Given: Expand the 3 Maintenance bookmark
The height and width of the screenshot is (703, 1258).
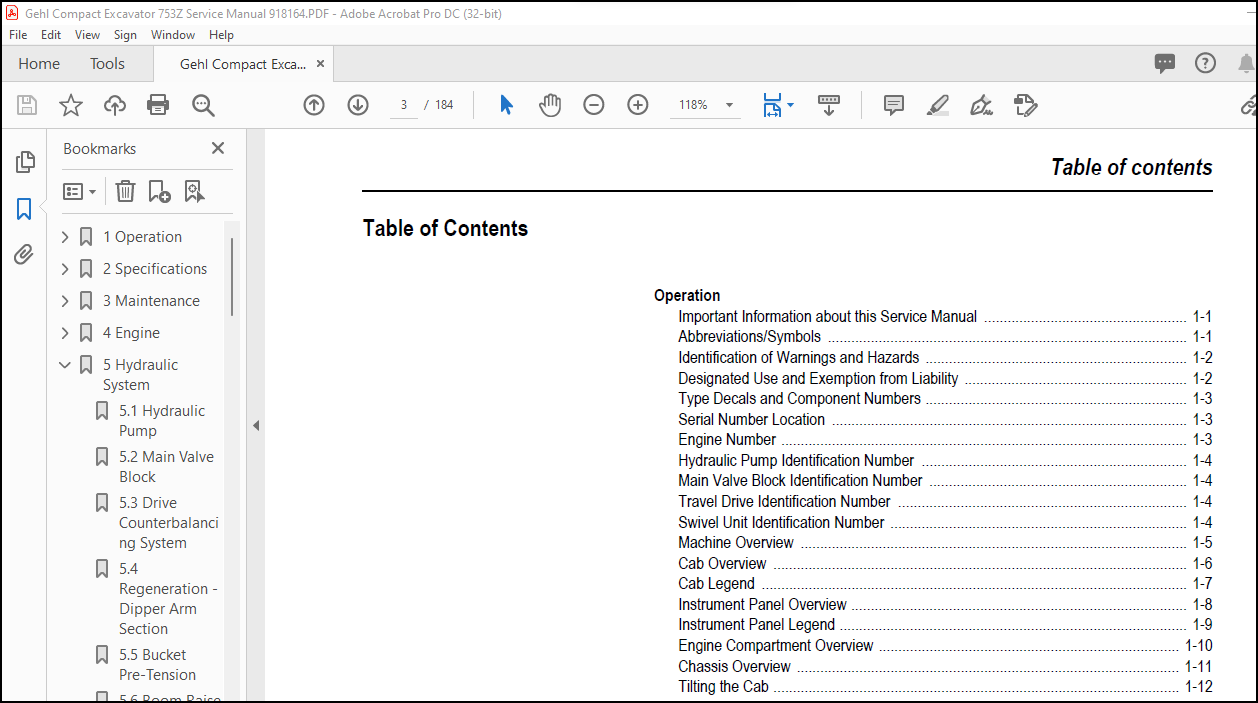Looking at the screenshot, I should coord(65,301).
